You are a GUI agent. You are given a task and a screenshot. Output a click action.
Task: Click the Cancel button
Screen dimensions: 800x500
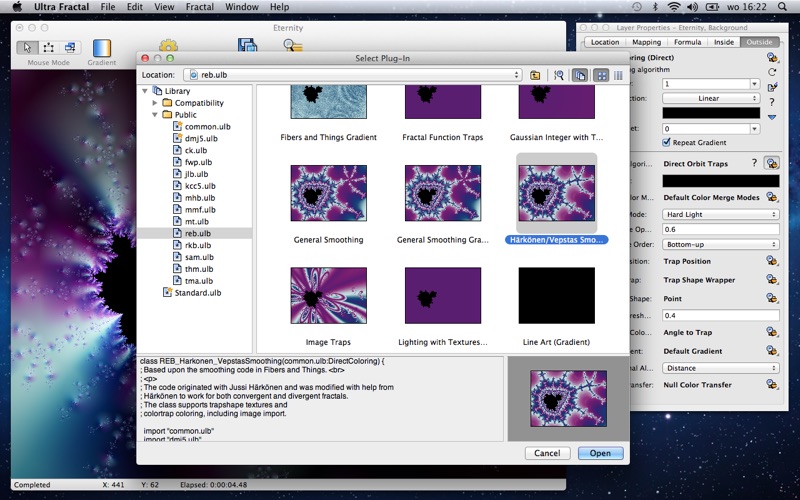coord(547,453)
